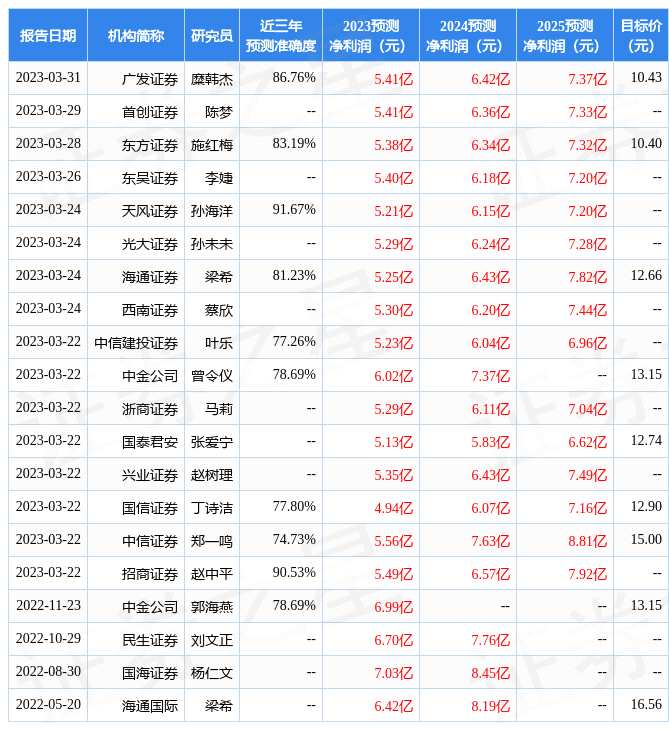Click researcher name 糜韩杰
This screenshot has width=669, height=730.
212,79
